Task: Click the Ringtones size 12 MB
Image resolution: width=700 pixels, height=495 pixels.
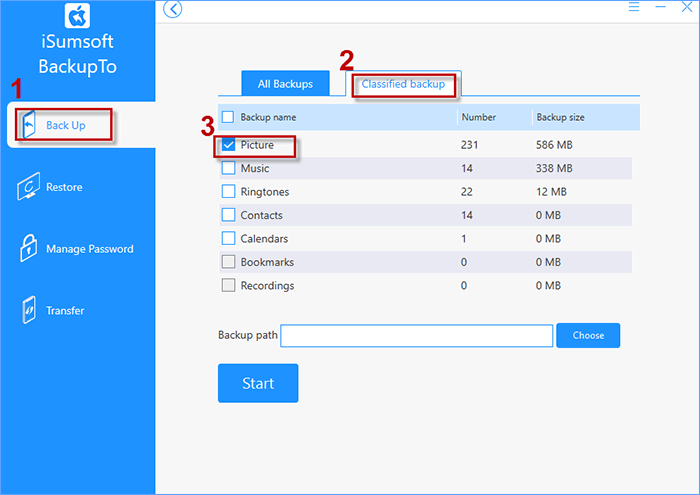Action: (x=551, y=192)
